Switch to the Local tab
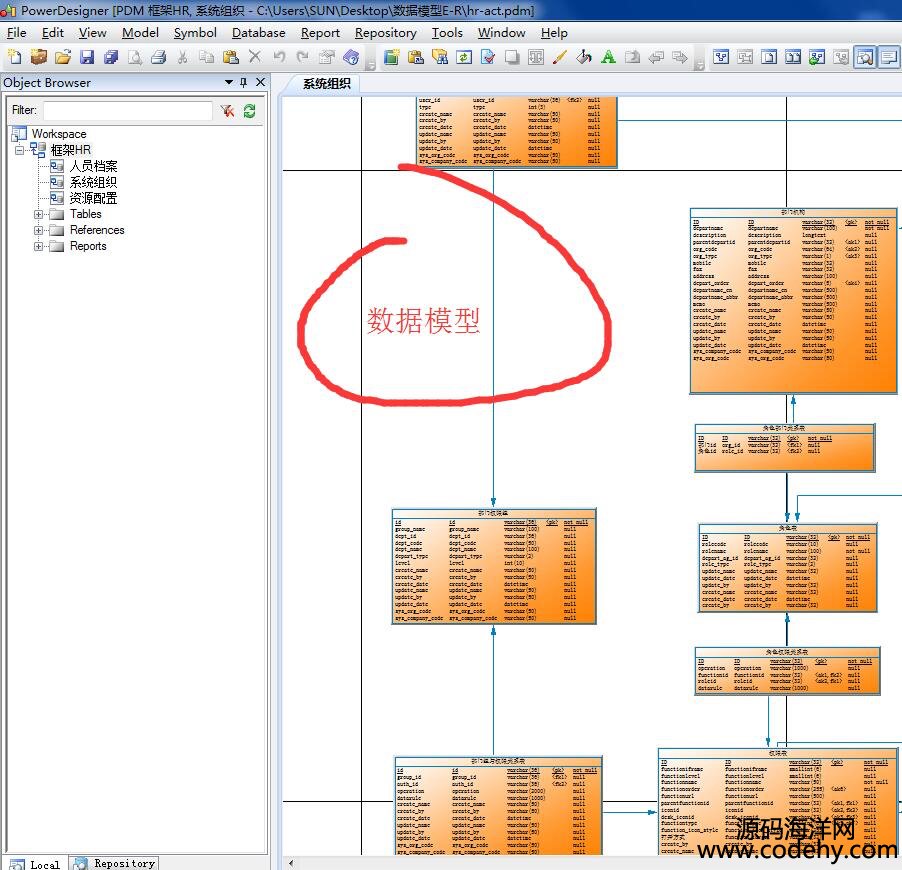This screenshot has height=870, width=902. 35,864
